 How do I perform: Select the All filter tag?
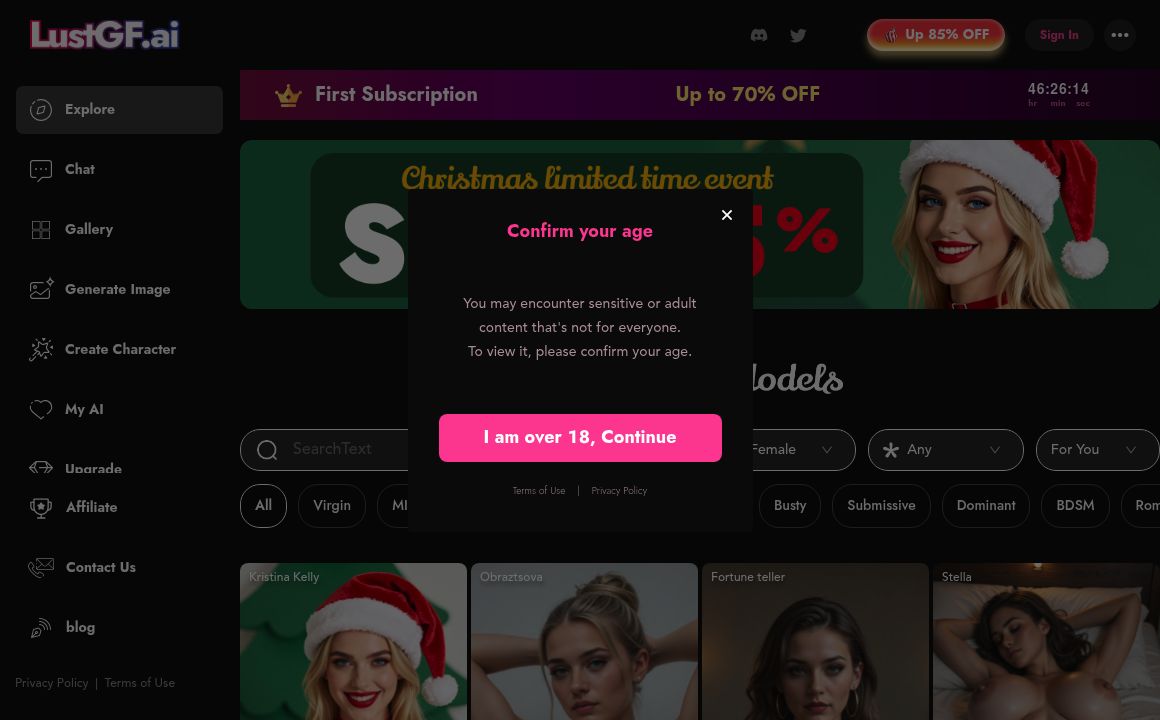(x=263, y=505)
